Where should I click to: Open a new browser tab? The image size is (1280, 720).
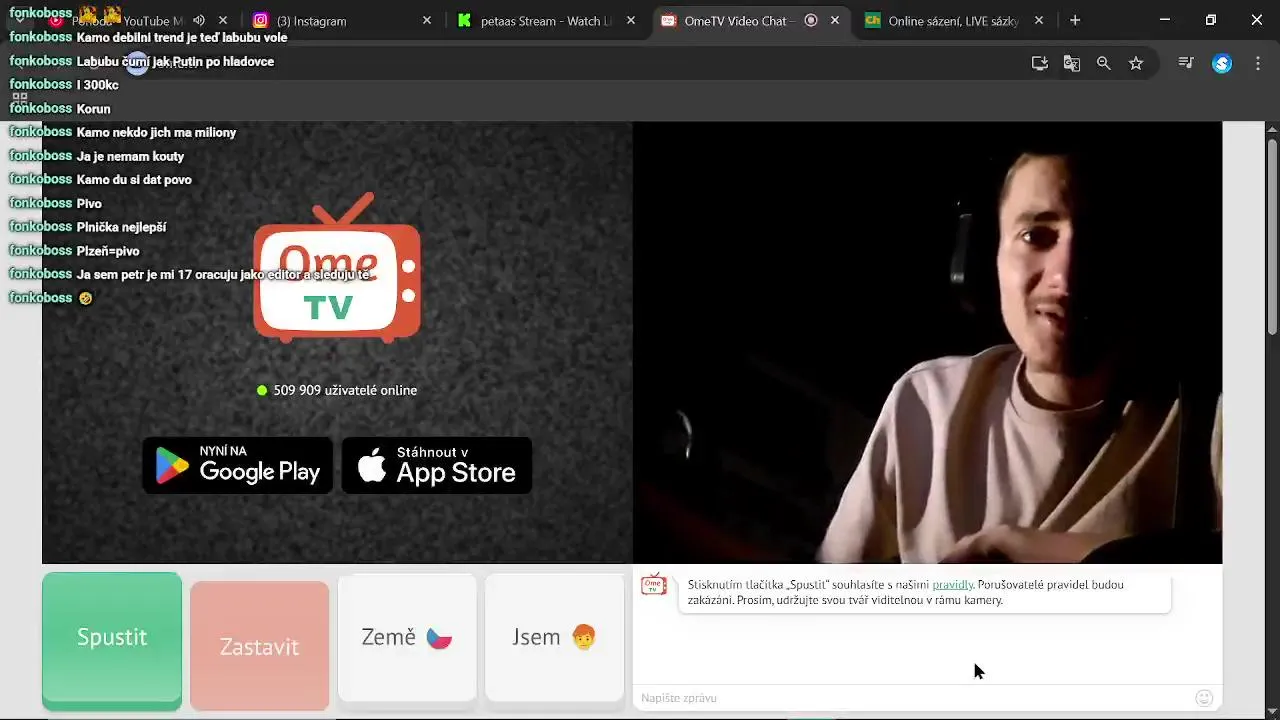click(x=1075, y=20)
